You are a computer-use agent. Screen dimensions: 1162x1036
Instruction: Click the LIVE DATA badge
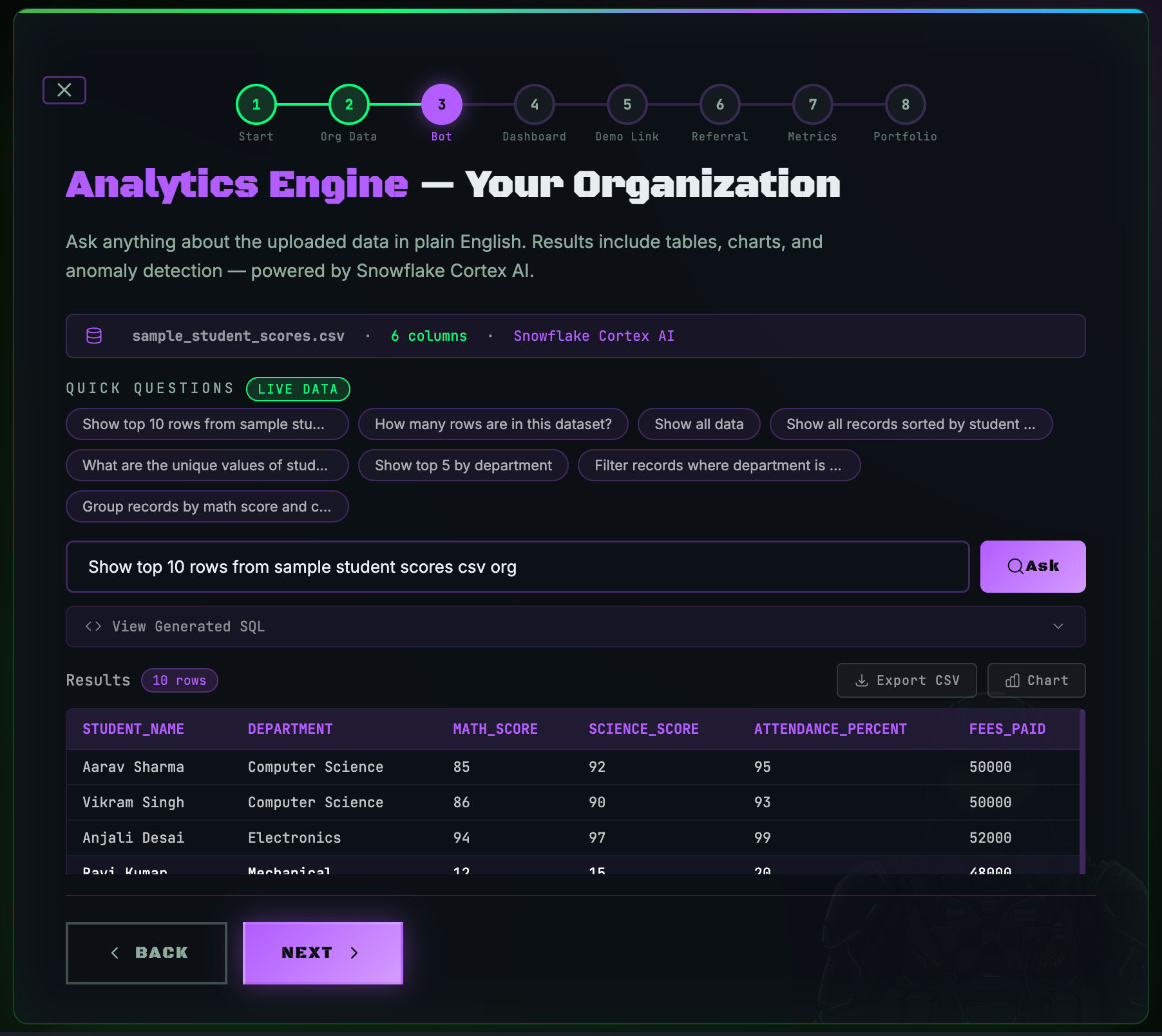(298, 389)
